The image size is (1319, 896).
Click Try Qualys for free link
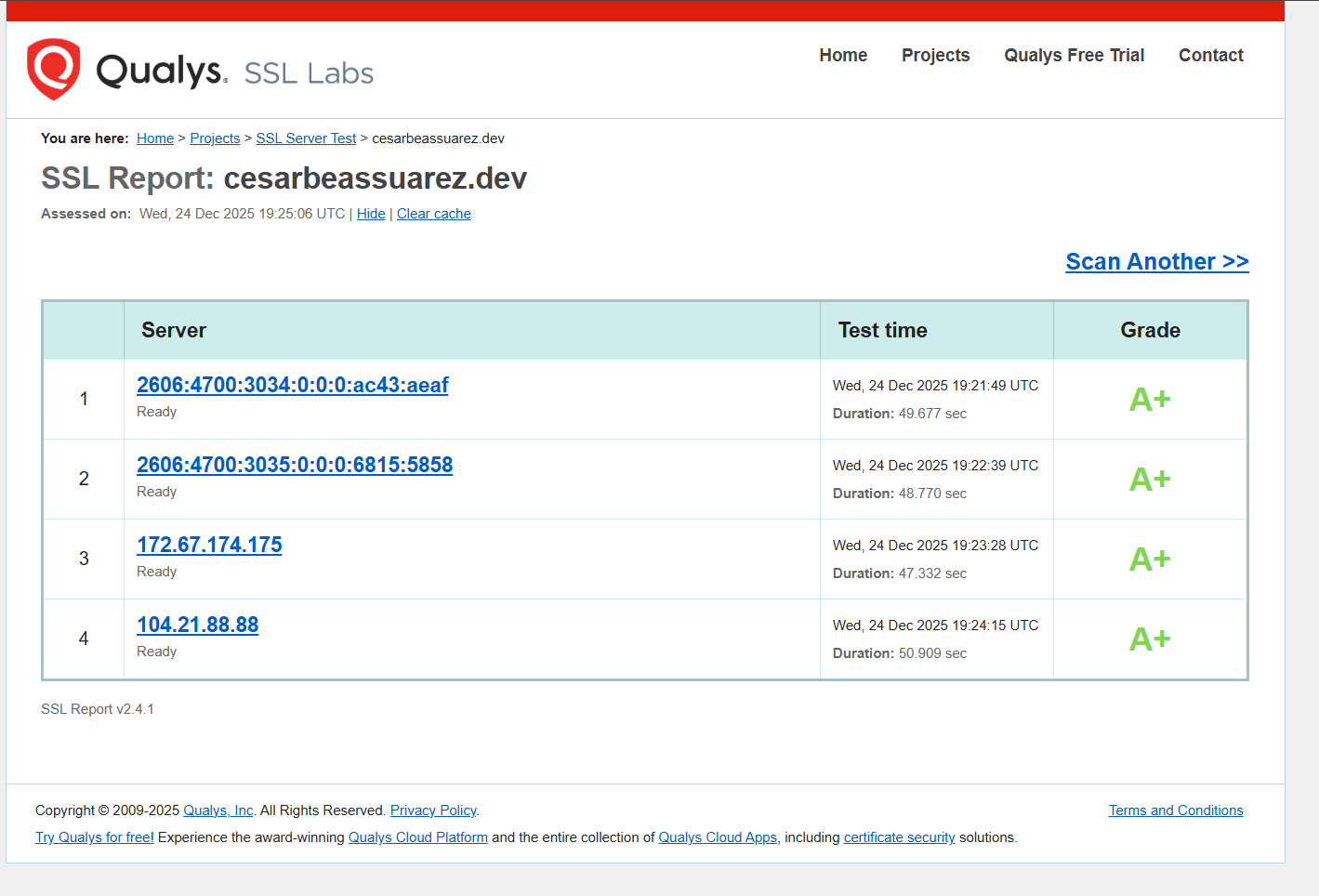coord(93,837)
